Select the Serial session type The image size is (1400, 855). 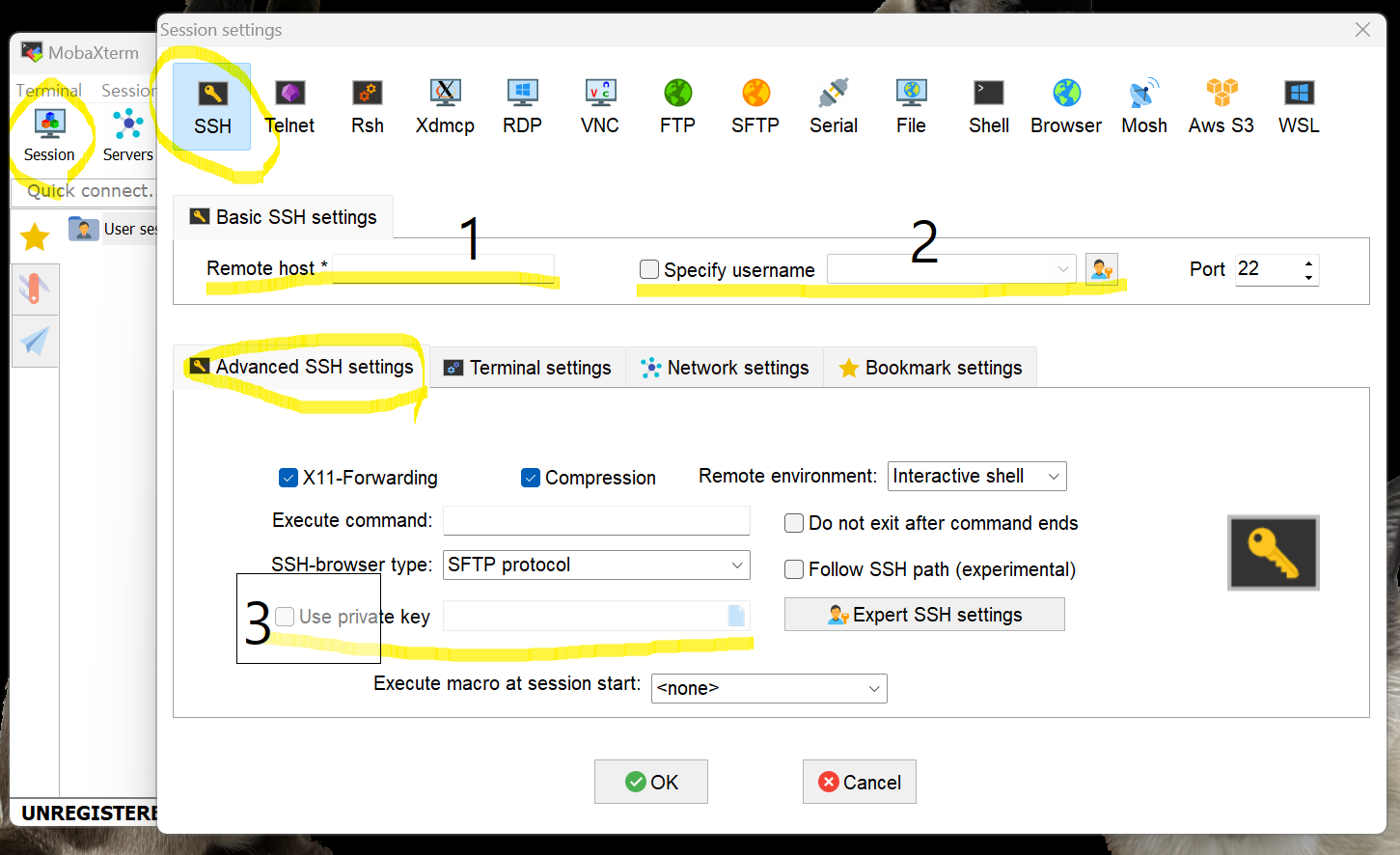[x=834, y=107]
